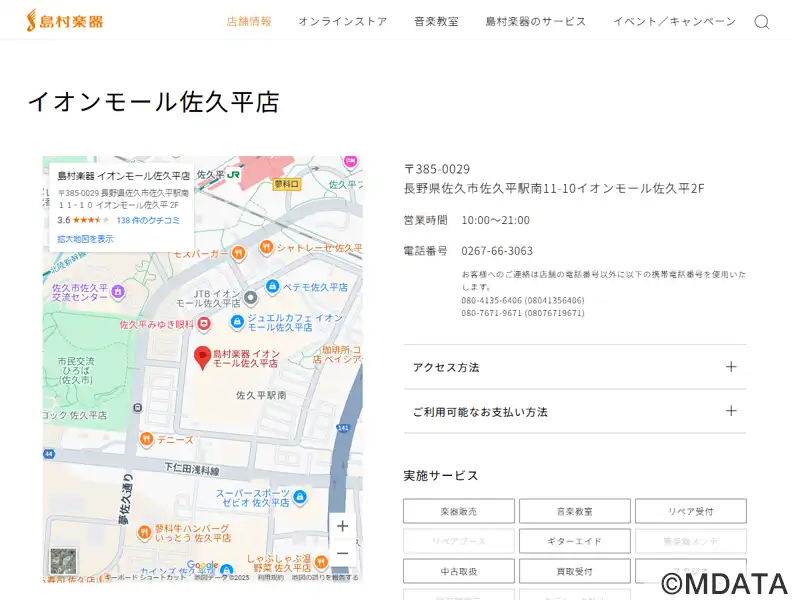The width and height of the screenshot is (800, 600).
Task: Click the 音楽教室 service button
Action: coord(574,511)
